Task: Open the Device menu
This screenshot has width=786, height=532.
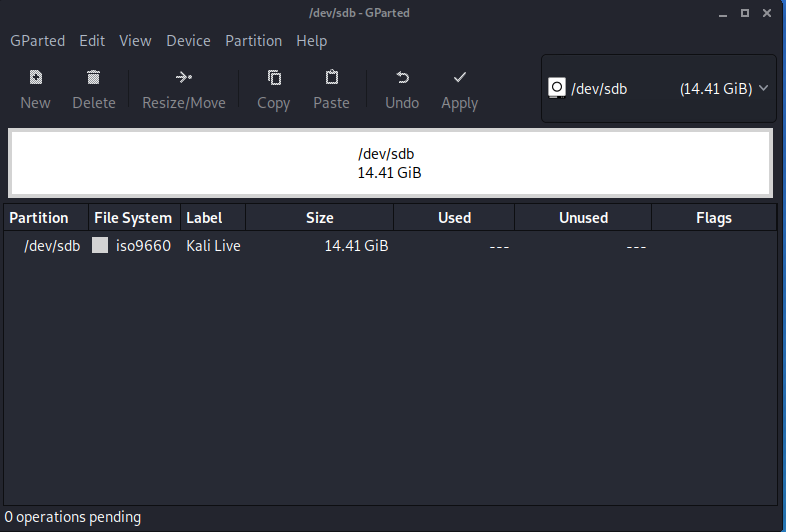Action: click(x=188, y=41)
